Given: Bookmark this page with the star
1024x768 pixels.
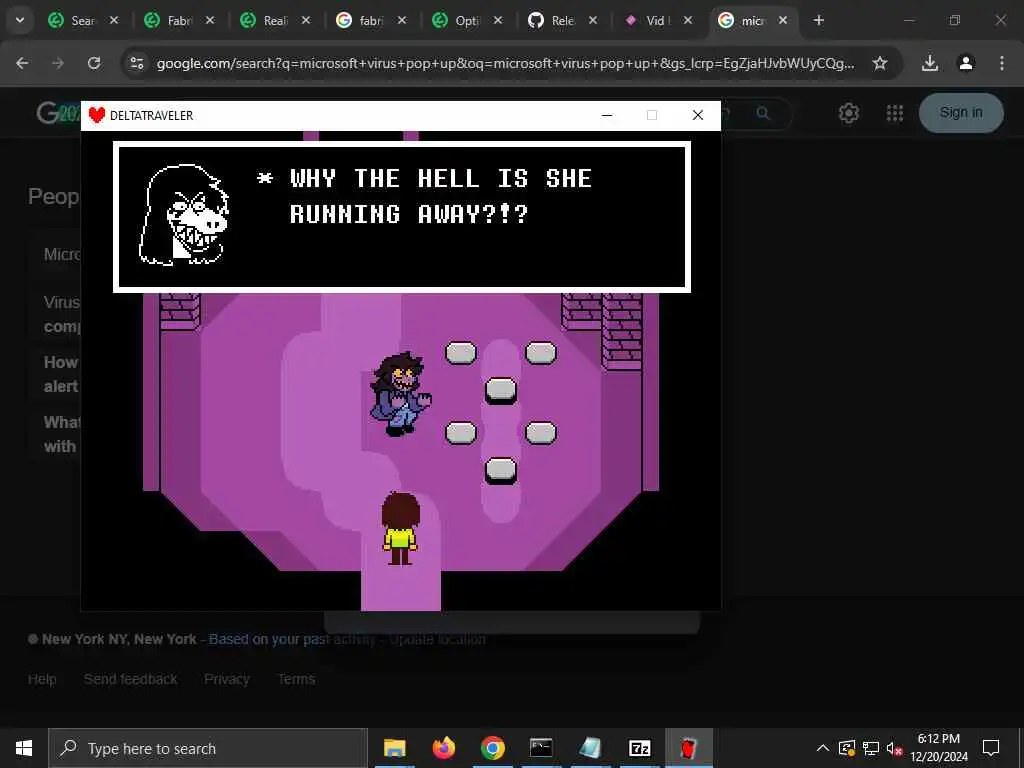Looking at the screenshot, I should [880, 63].
